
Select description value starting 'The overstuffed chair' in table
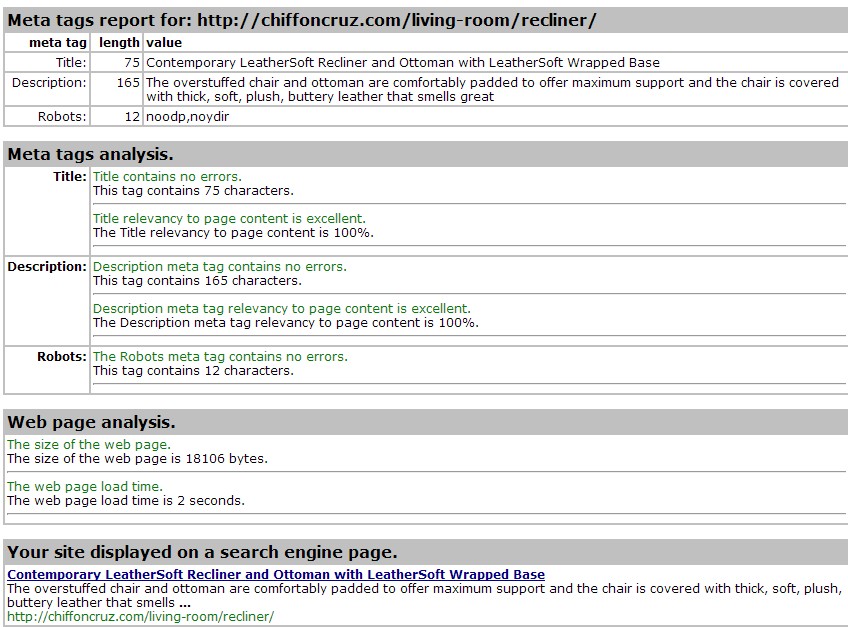click(x=492, y=90)
